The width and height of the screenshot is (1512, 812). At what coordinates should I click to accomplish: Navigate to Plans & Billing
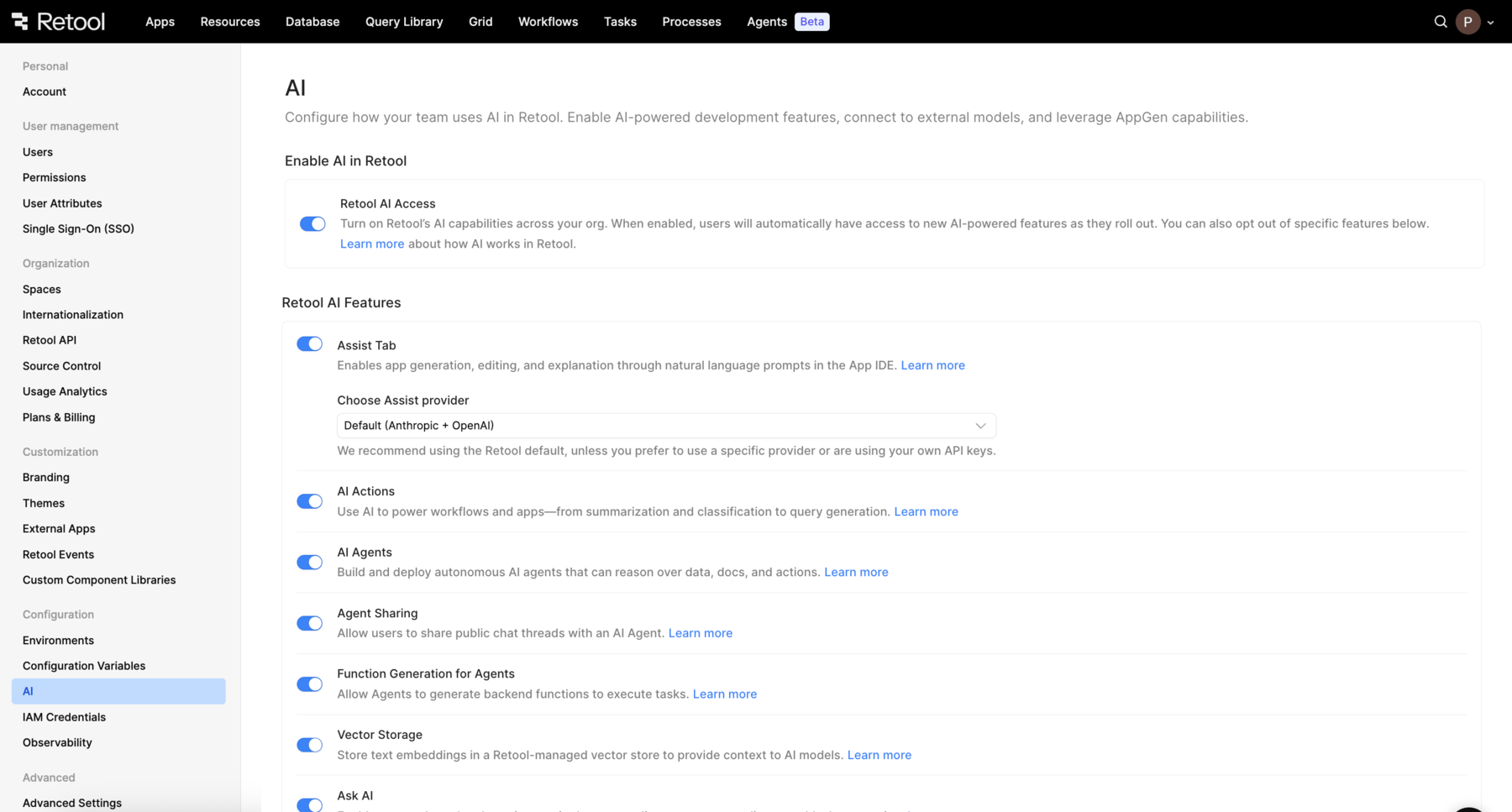click(59, 417)
